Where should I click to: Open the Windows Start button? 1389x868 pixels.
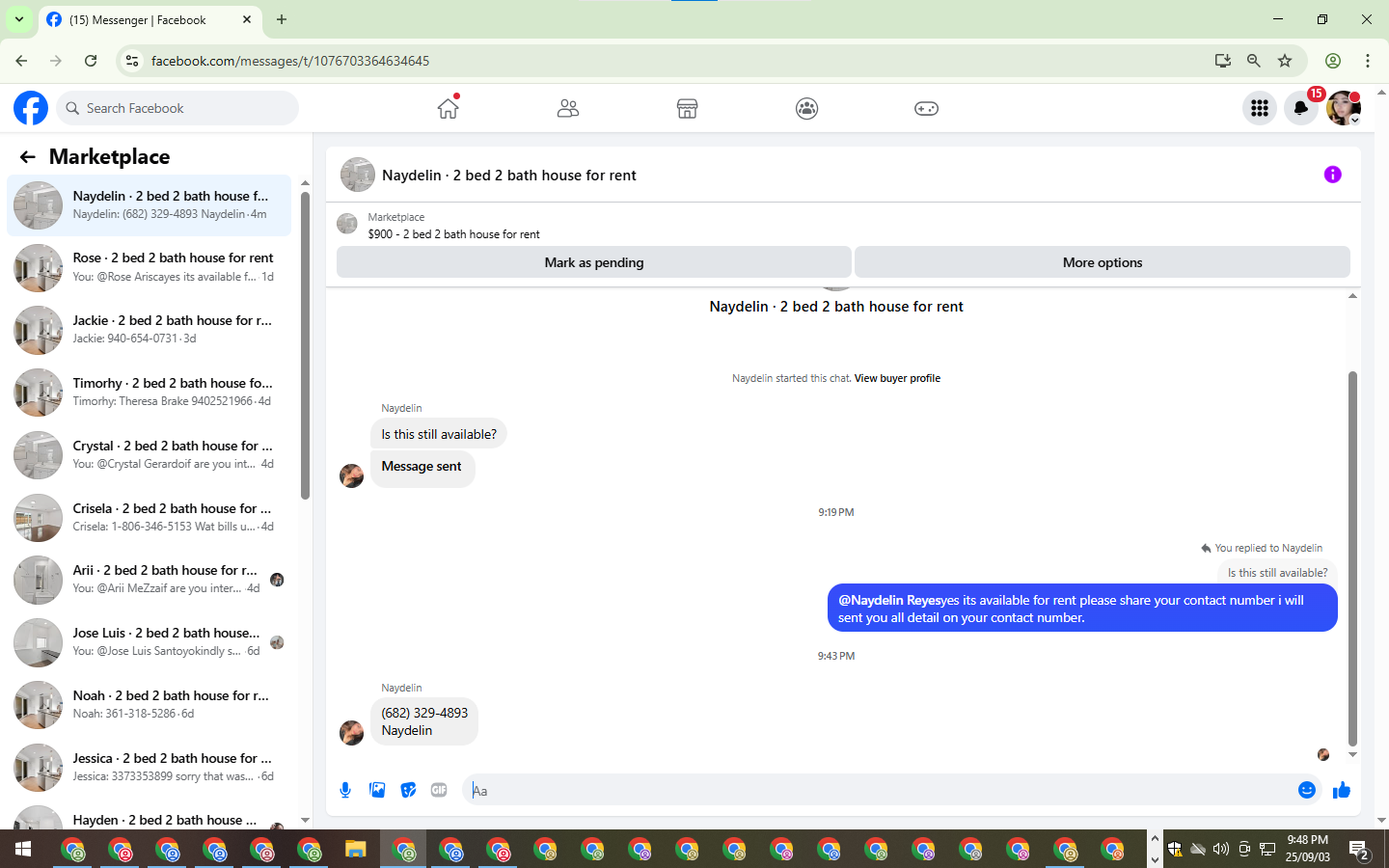(23, 850)
